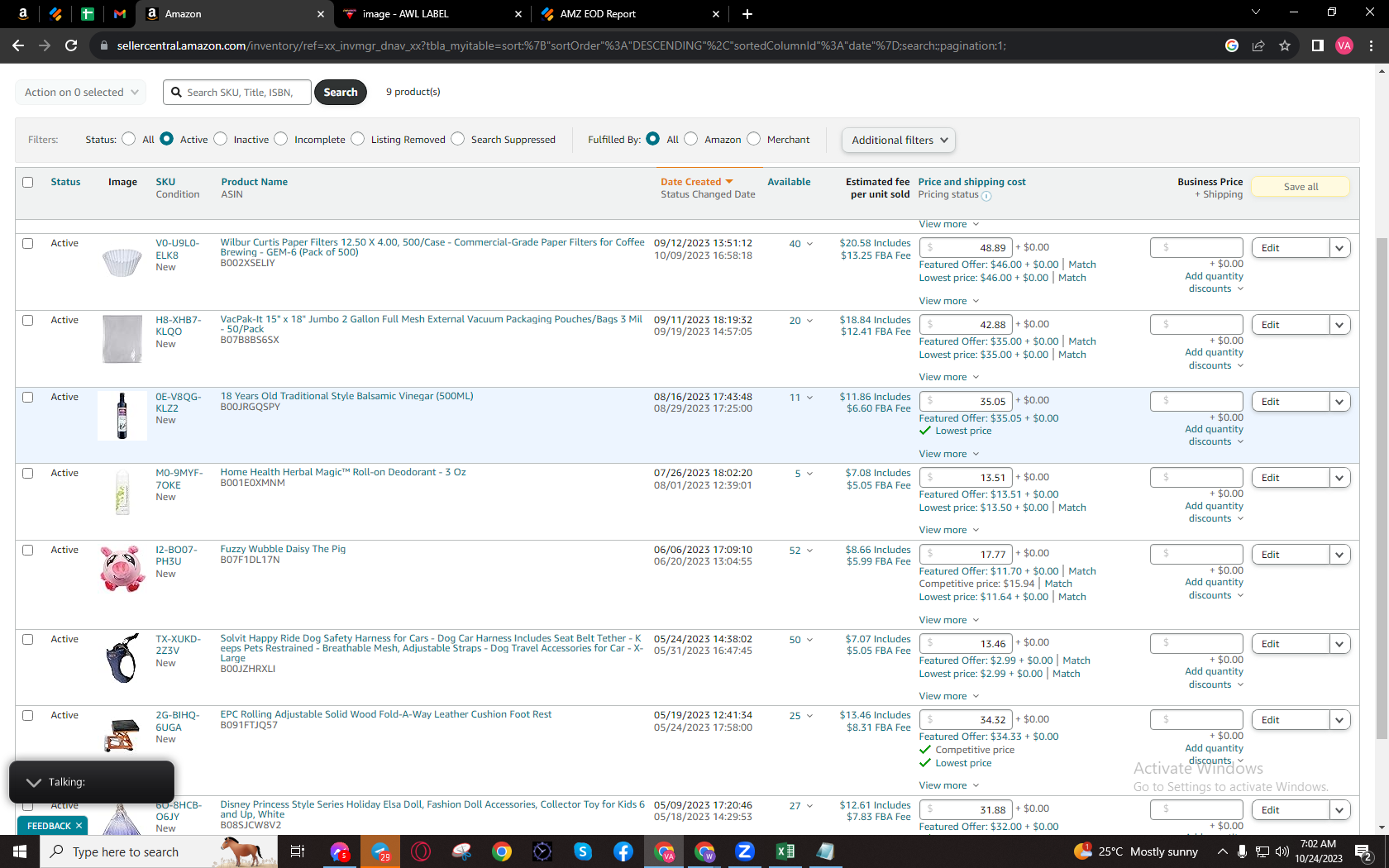Screen dimensions: 1389x868
Task: Open Edit dropdown arrow for Balsamic Vinegar row
Action: (1340, 402)
